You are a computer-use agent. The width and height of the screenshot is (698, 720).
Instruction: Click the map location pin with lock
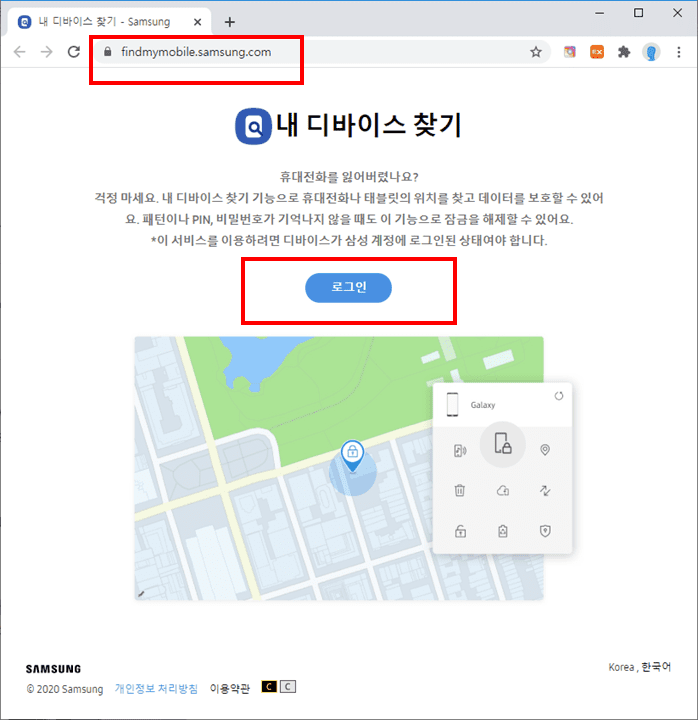(353, 456)
